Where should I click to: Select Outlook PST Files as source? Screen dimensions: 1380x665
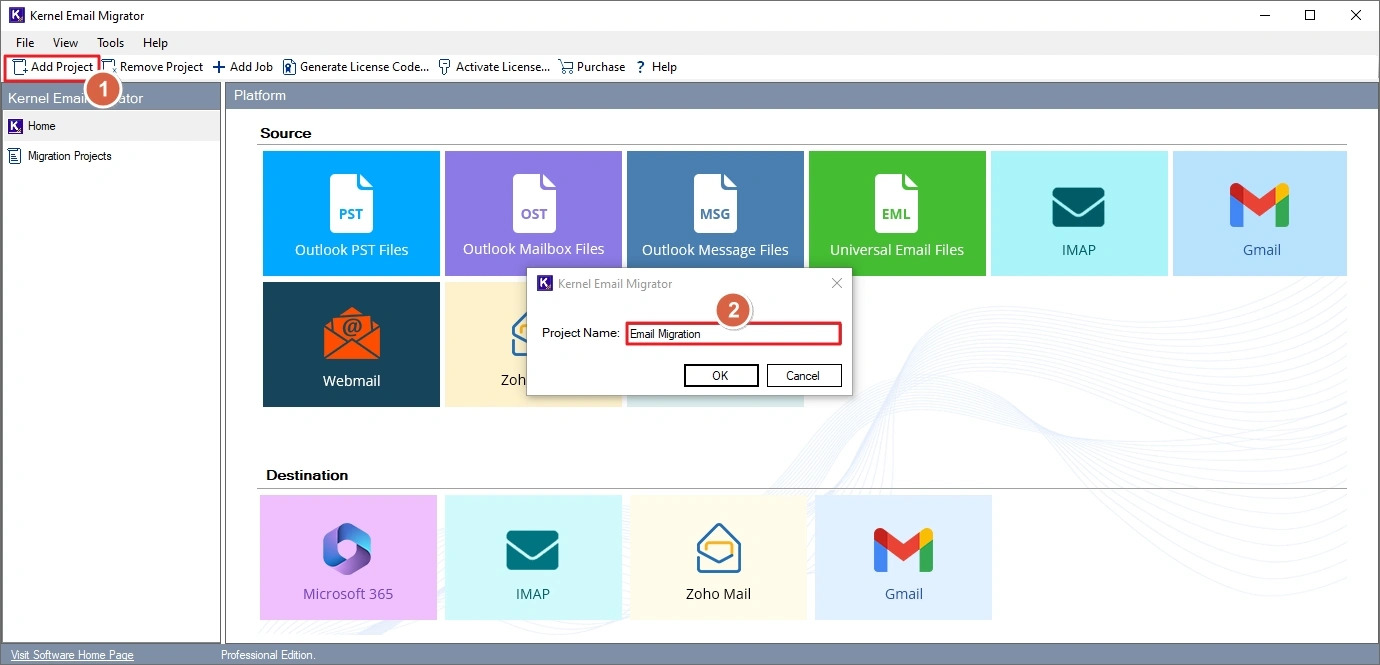click(x=350, y=213)
